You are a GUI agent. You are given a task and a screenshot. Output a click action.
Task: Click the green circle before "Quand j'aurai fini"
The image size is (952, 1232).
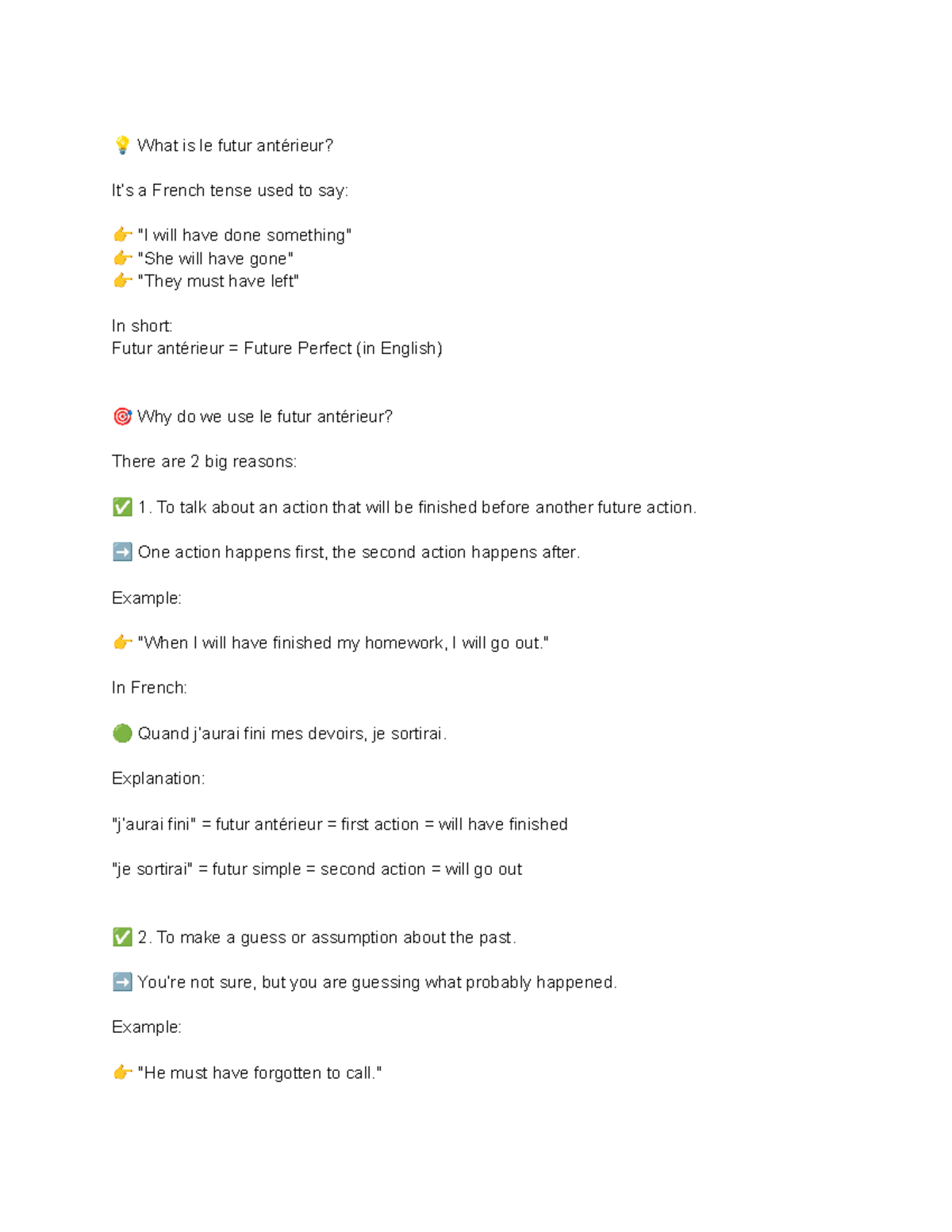(122, 733)
